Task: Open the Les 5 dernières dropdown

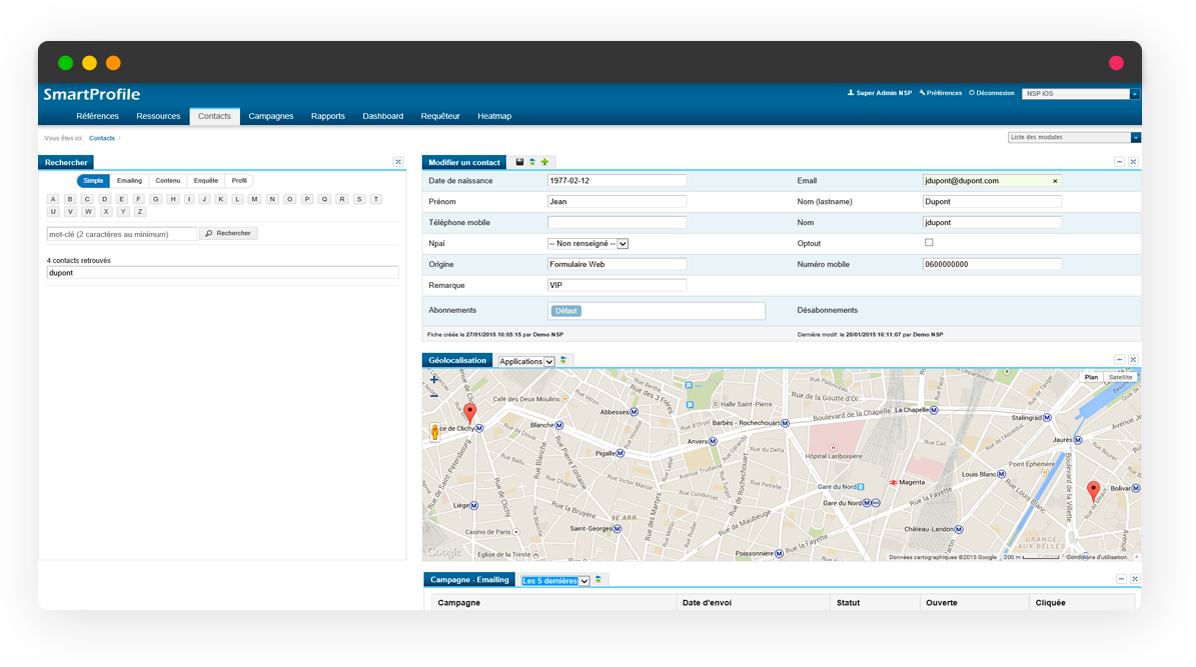Action: pos(556,580)
